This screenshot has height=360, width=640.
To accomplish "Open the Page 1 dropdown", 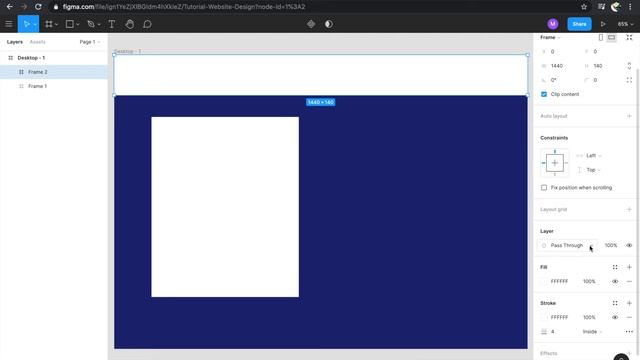I will tap(90, 42).
